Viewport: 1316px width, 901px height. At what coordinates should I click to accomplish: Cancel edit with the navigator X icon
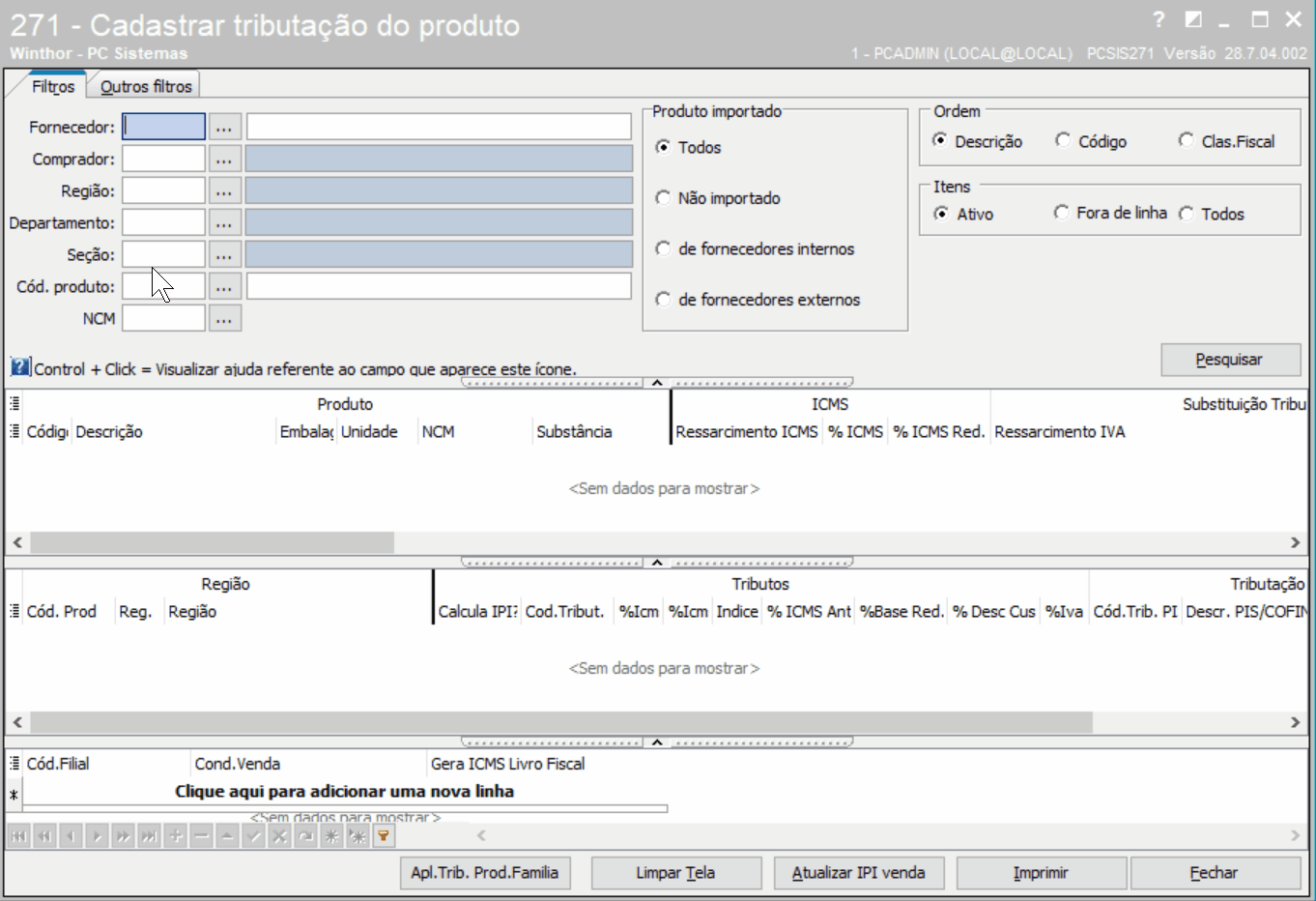(279, 836)
